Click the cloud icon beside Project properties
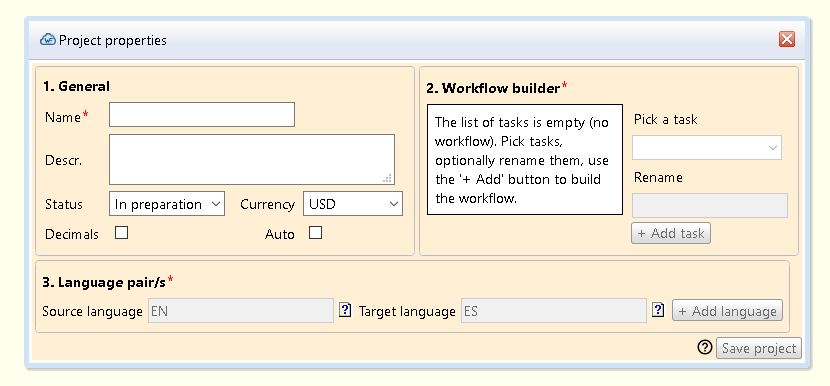 coord(48,40)
